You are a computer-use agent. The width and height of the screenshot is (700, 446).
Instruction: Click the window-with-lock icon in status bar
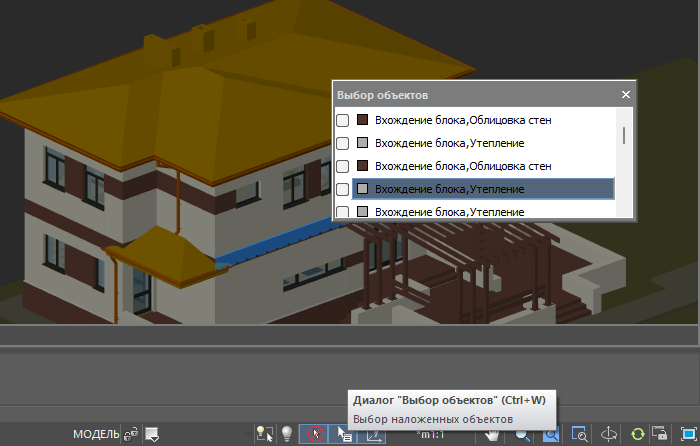(659, 433)
